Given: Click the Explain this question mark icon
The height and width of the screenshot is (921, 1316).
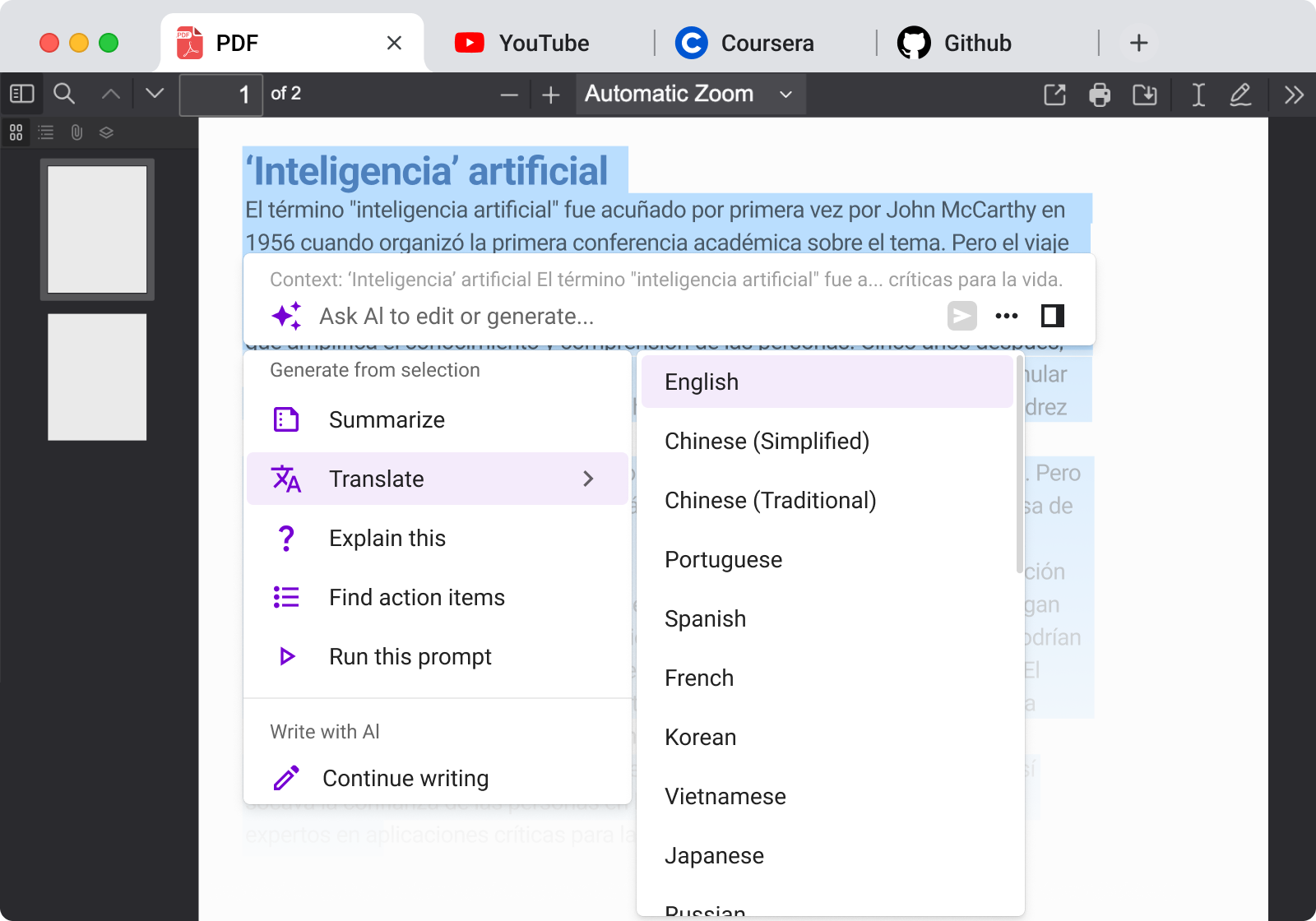Looking at the screenshot, I should click(286, 538).
